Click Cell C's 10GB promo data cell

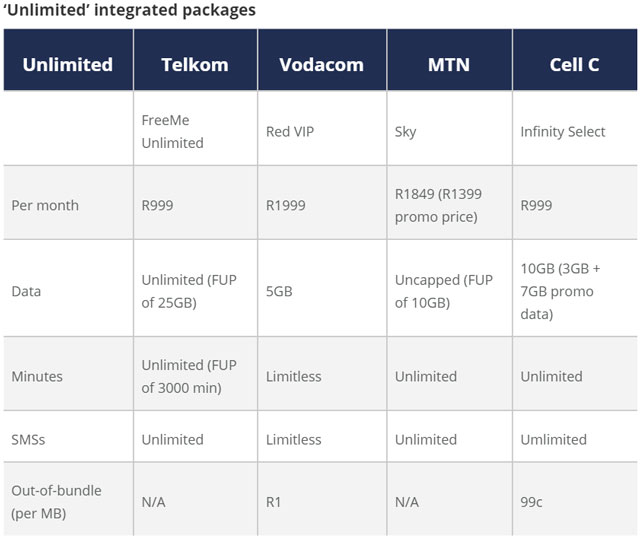click(x=560, y=291)
